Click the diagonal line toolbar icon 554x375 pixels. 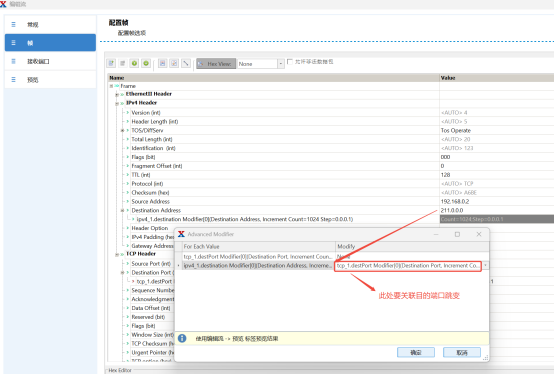coord(186,63)
